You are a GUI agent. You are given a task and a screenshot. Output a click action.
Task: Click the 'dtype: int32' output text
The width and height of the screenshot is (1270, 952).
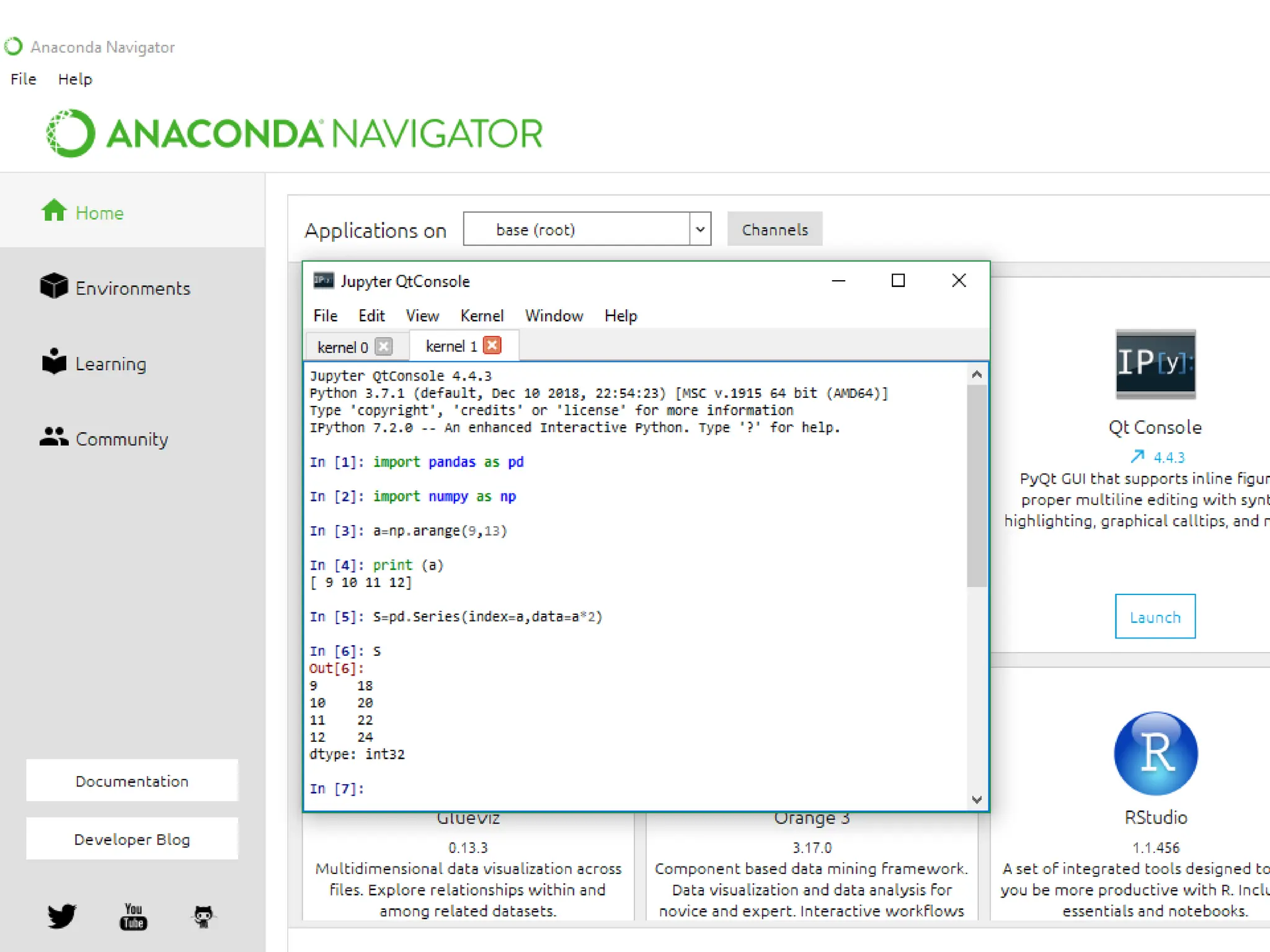(x=357, y=754)
